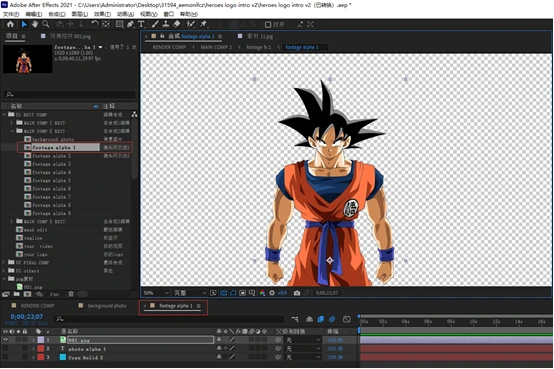
Task: Switch to footage alpha 1 timeline tab
Action: pyautogui.click(x=176, y=306)
